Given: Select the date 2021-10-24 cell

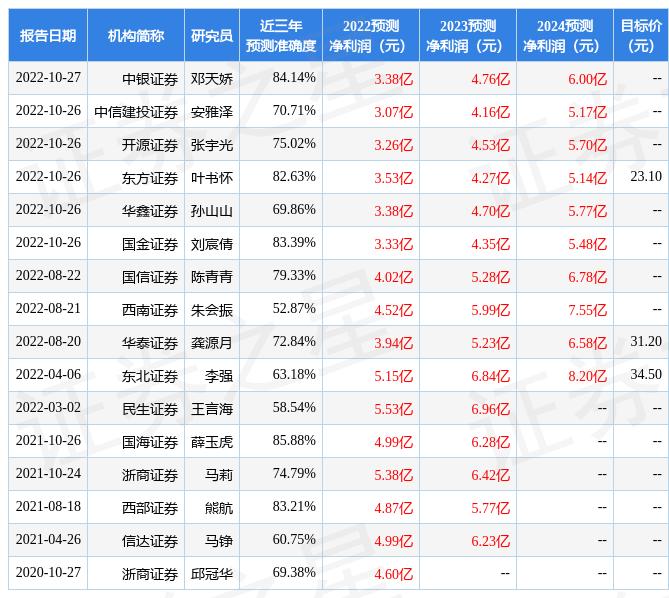Looking at the screenshot, I should [48, 473].
